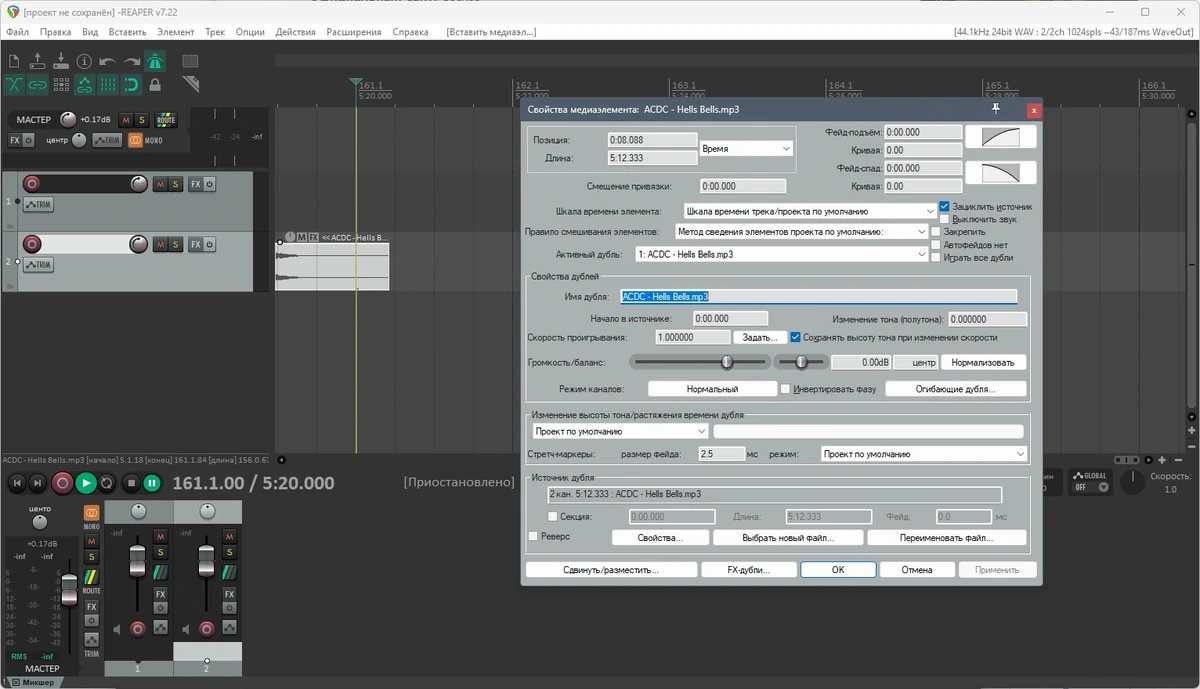This screenshot has height=689, width=1200.
Task: Arm track 1 for recording in track panel
Action: coord(31,184)
